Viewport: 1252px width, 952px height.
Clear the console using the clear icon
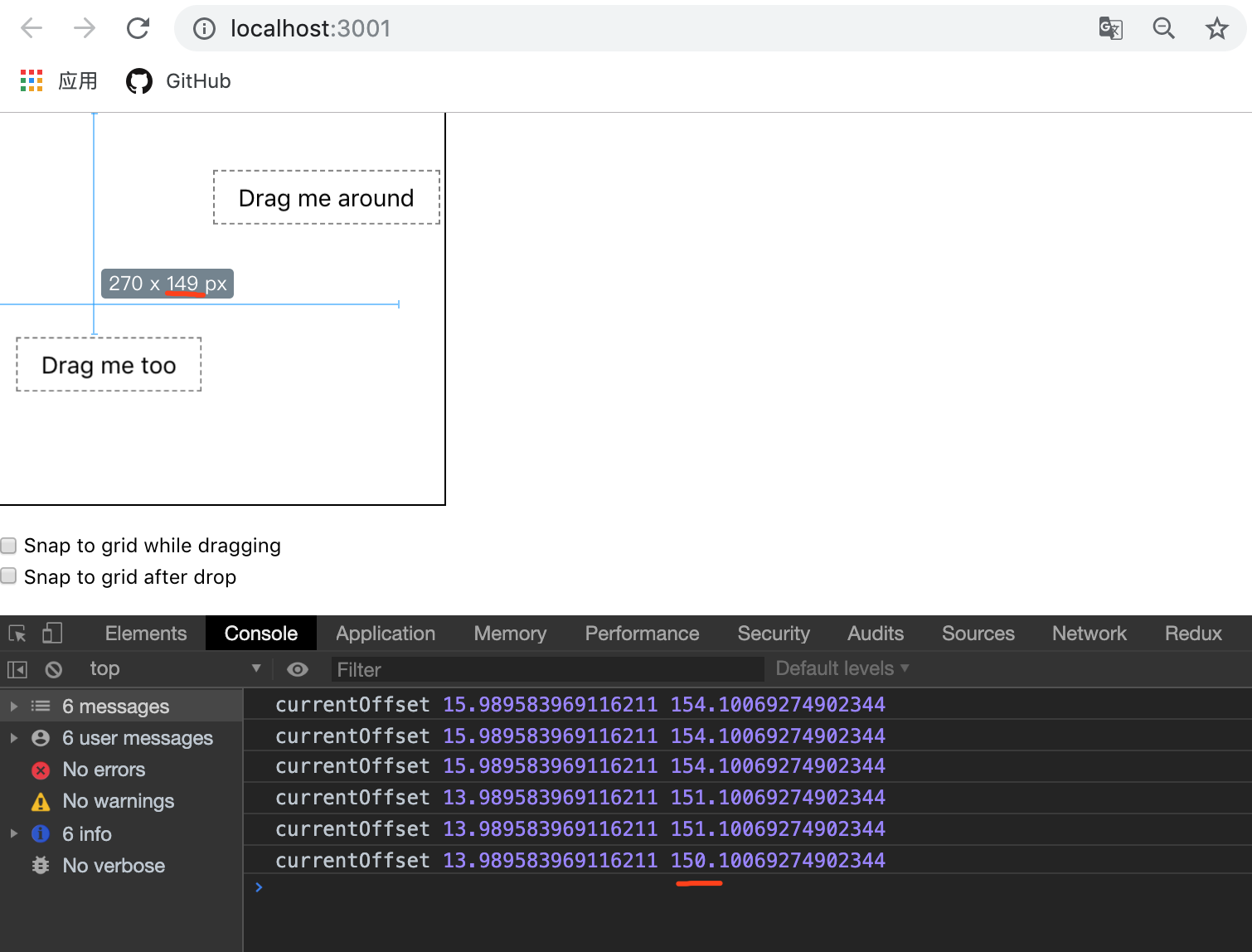coord(54,668)
